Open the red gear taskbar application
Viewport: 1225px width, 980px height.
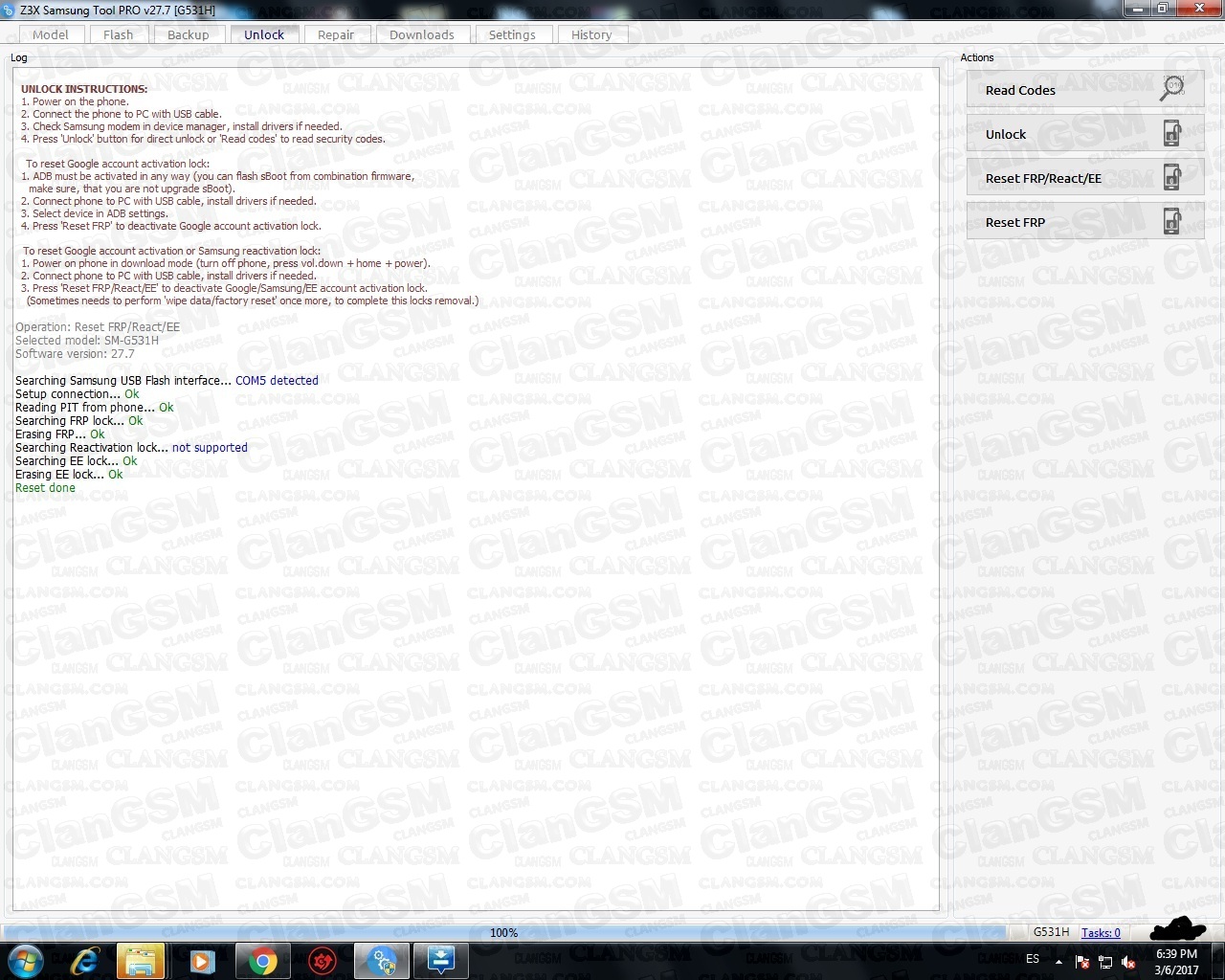[x=323, y=961]
